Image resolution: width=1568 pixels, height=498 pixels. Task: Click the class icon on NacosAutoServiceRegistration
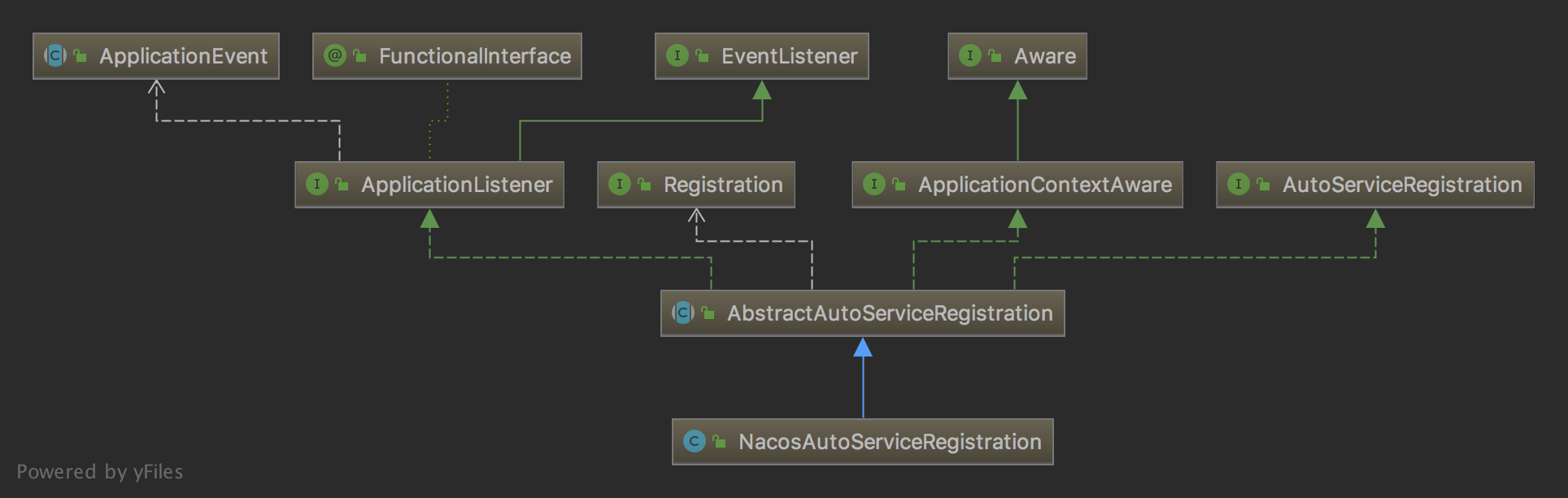tap(695, 442)
